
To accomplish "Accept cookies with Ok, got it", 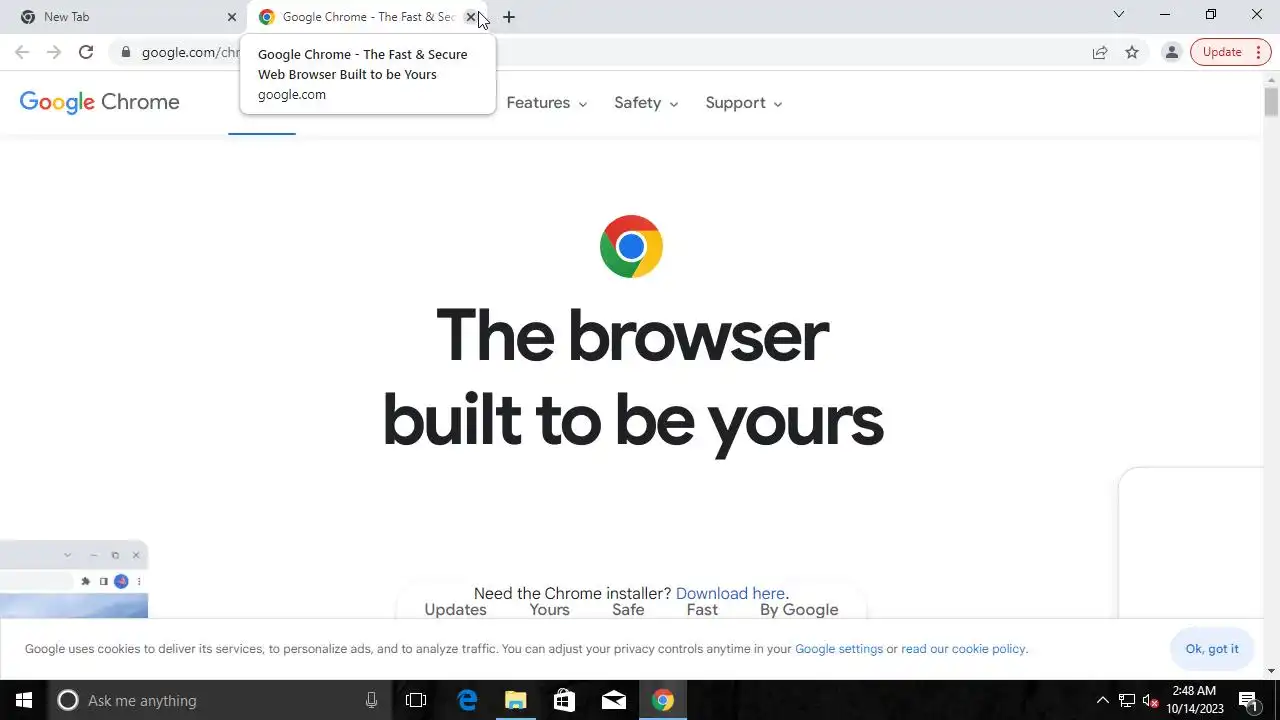I will (x=1212, y=649).
